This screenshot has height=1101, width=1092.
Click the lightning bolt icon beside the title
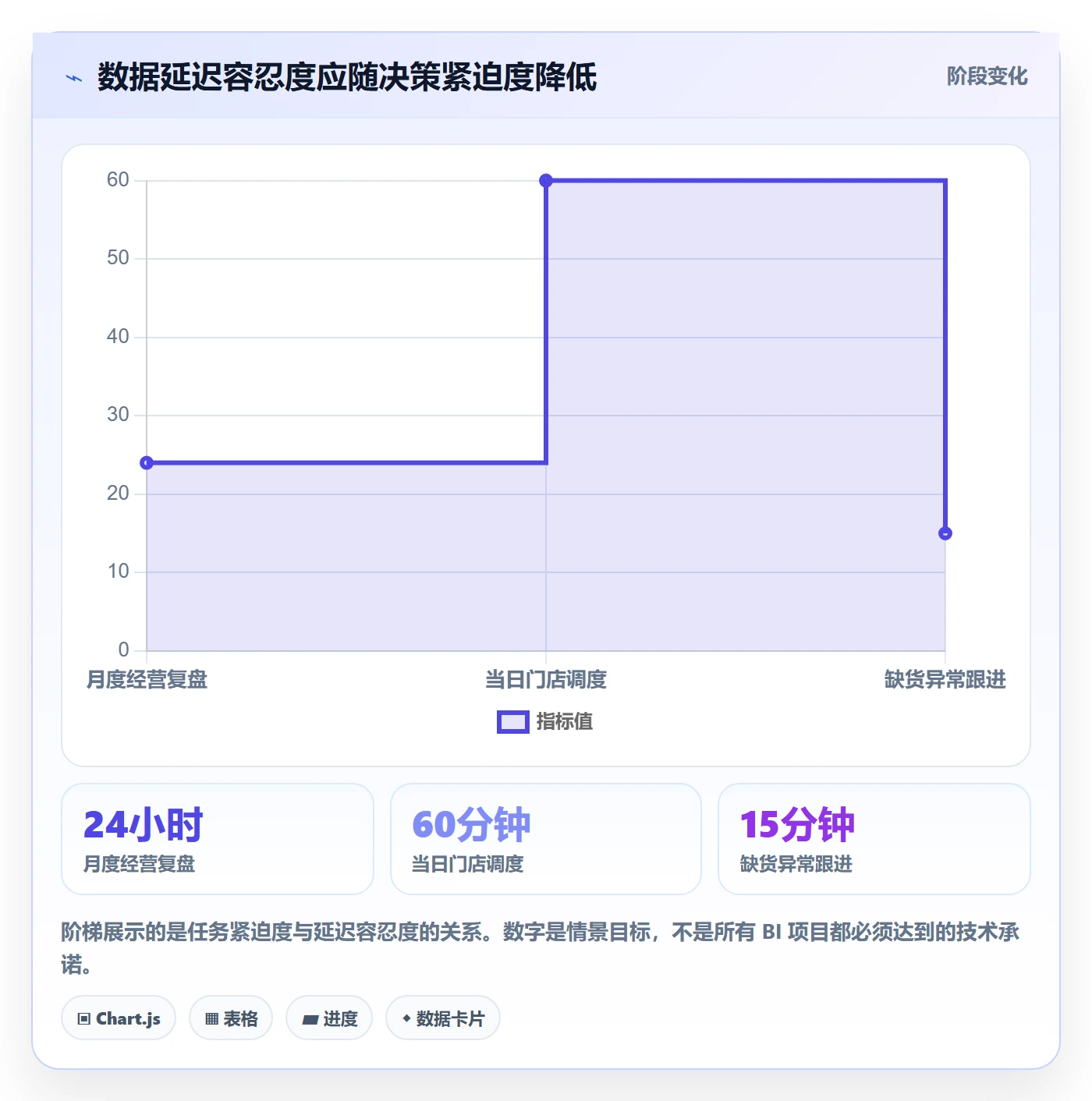pyautogui.click(x=74, y=78)
